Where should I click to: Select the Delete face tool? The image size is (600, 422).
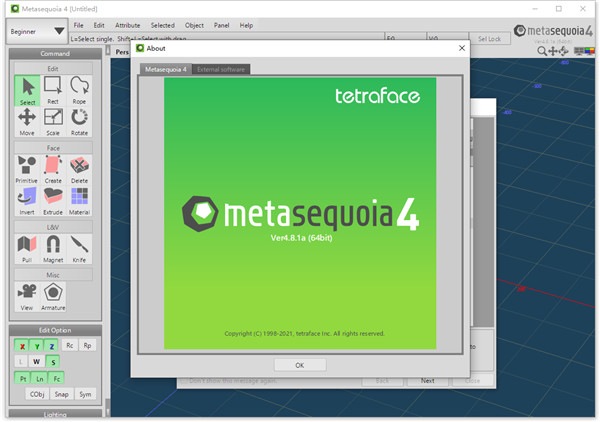79,169
